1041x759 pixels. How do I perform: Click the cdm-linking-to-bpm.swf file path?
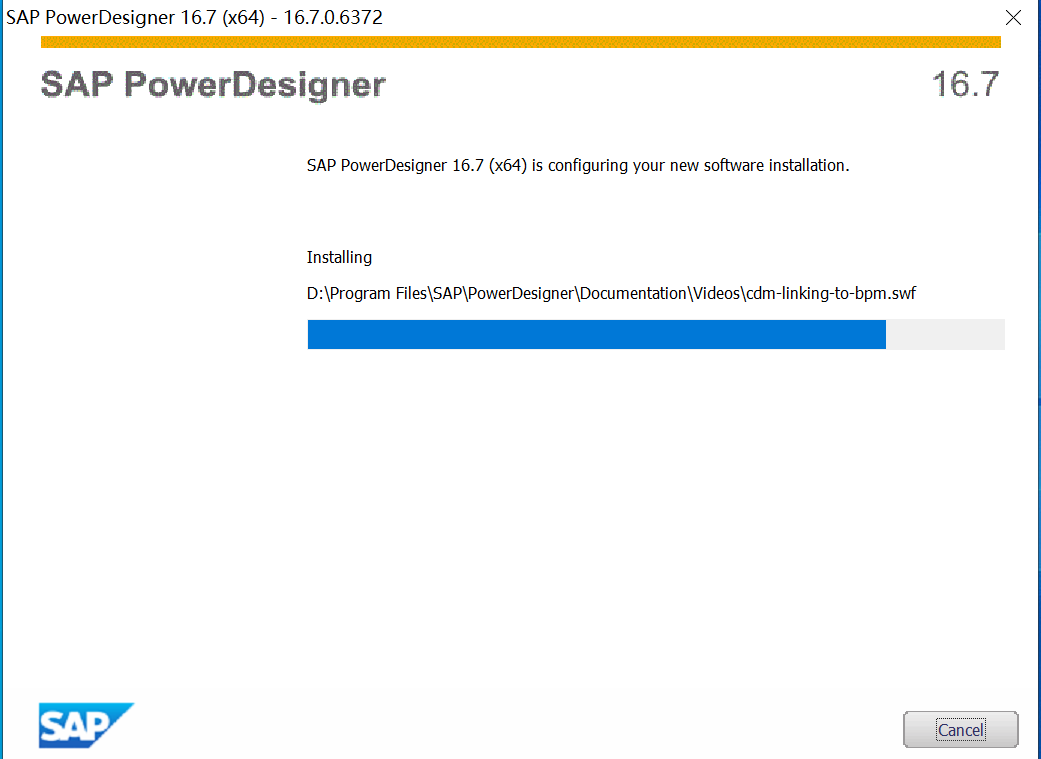tap(610, 293)
